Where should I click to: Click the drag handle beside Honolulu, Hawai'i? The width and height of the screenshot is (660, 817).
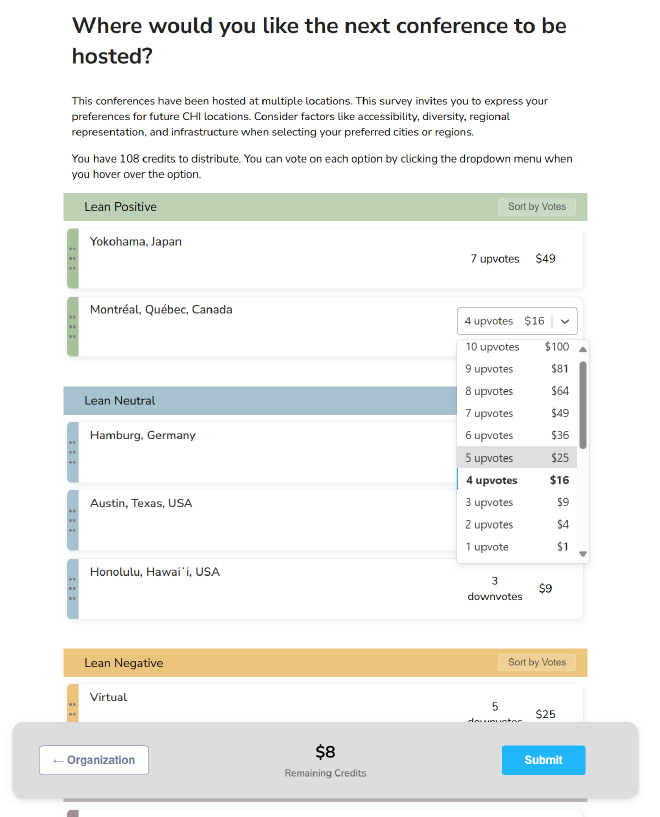pyautogui.click(x=72, y=589)
